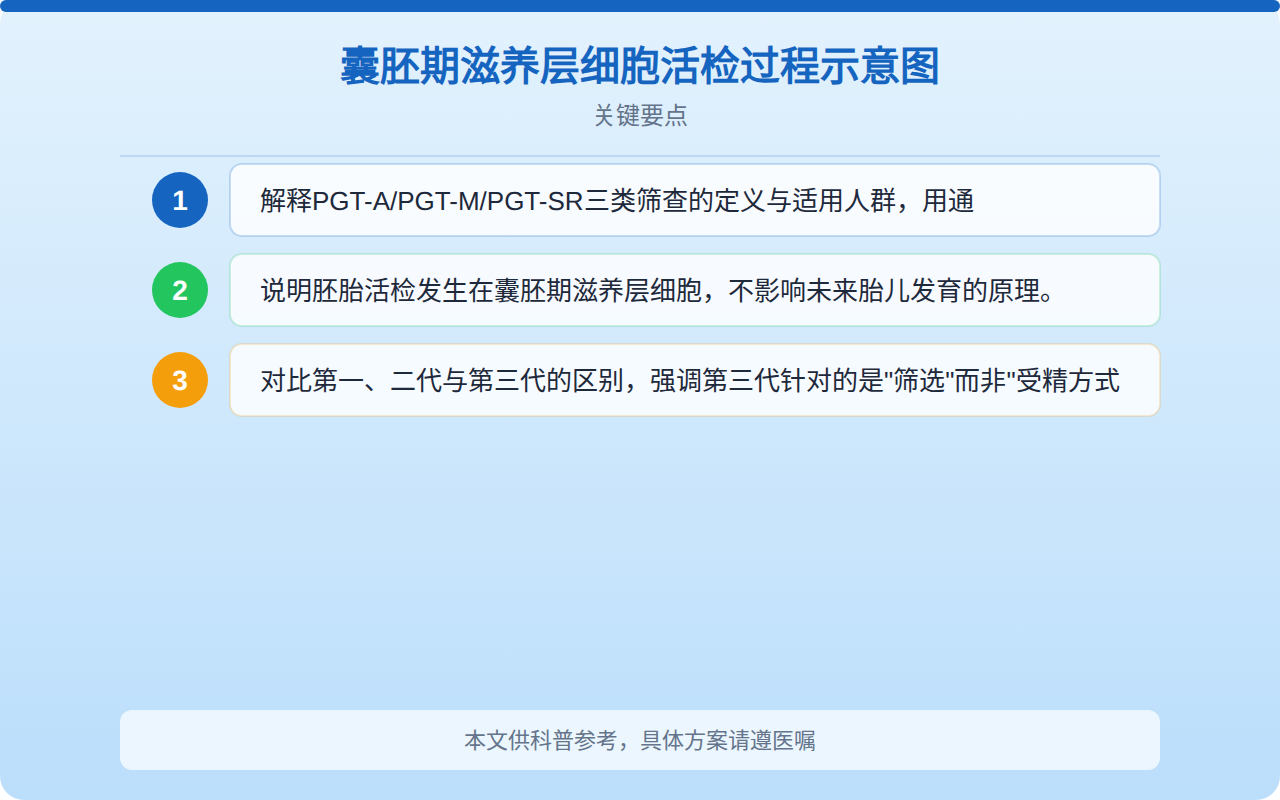Select the card beginning 对比第一、二代与第三代的区别
The height and width of the screenshot is (800, 1280).
coord(695,380)
